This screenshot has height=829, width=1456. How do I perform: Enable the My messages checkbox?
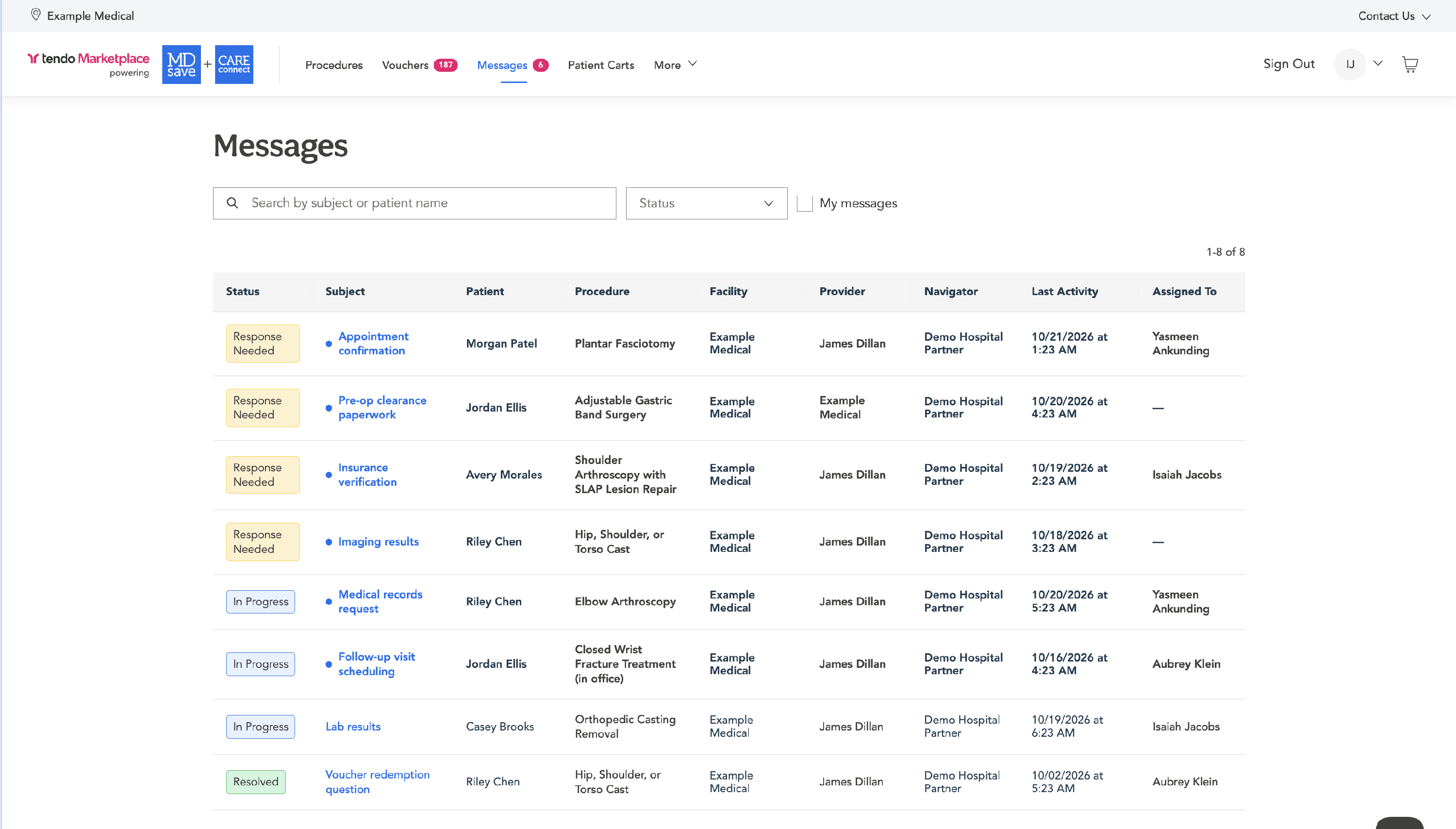[804, 203]
